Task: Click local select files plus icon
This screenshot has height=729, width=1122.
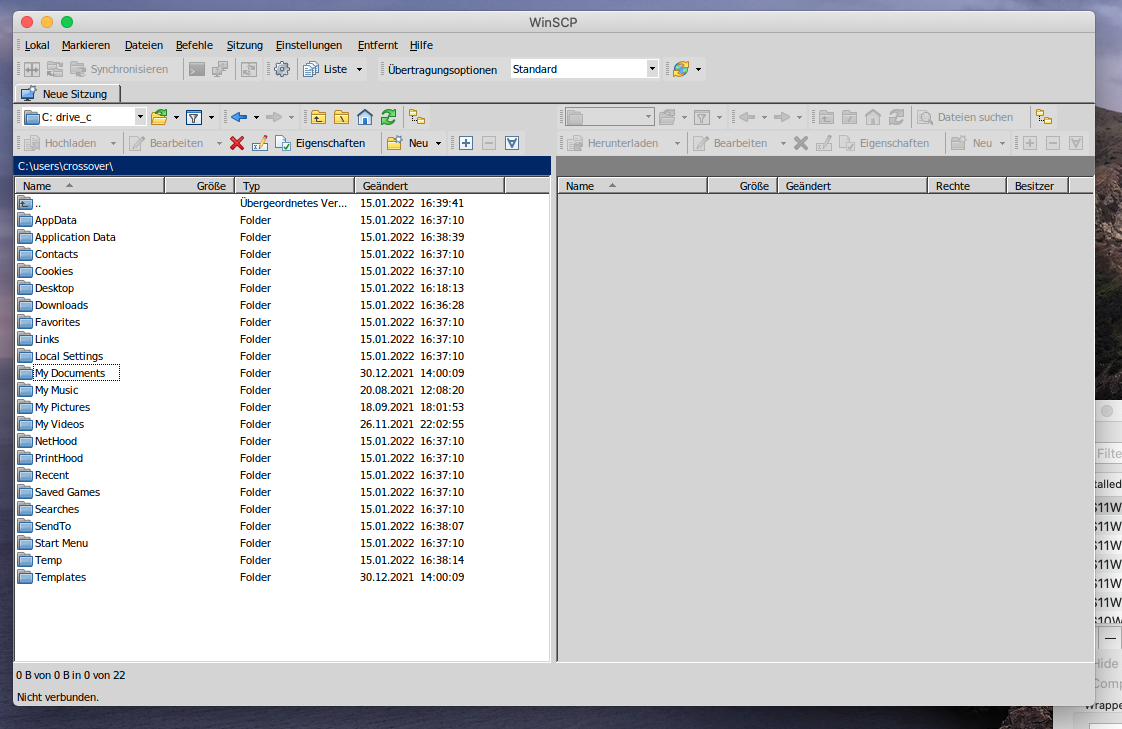Action: [x=466, y=143]
